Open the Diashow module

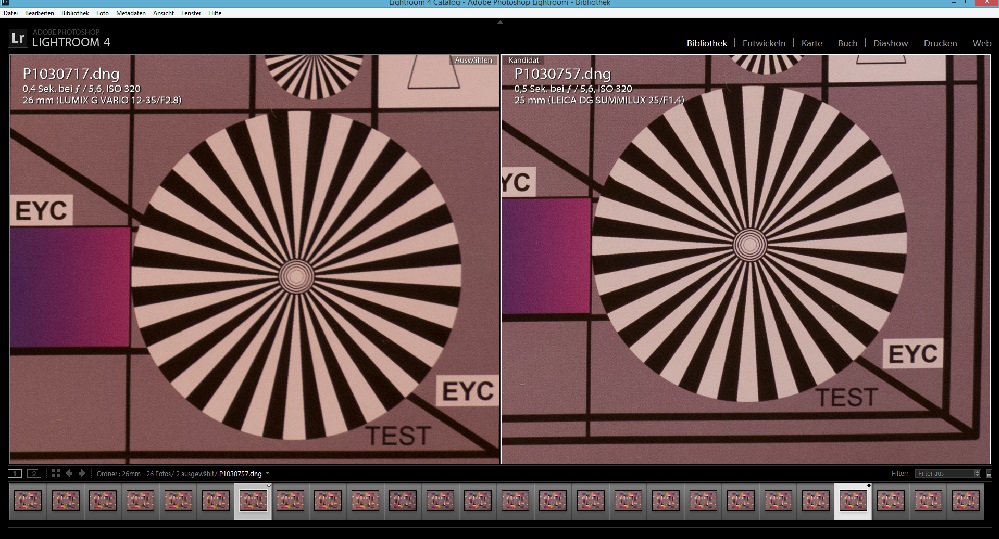(890, 43)
